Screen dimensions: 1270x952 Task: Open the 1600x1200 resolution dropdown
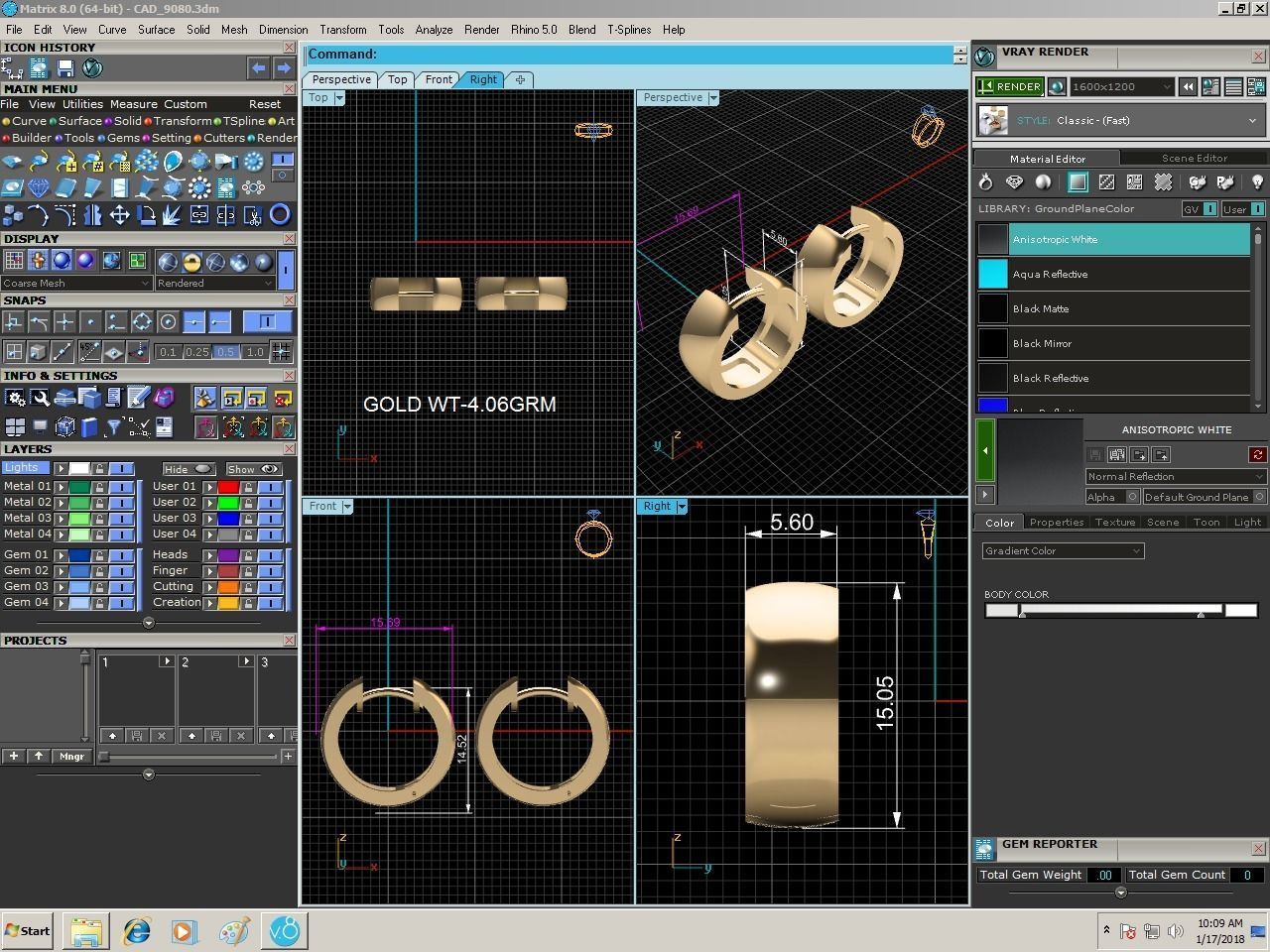[x=1122, y=87]
